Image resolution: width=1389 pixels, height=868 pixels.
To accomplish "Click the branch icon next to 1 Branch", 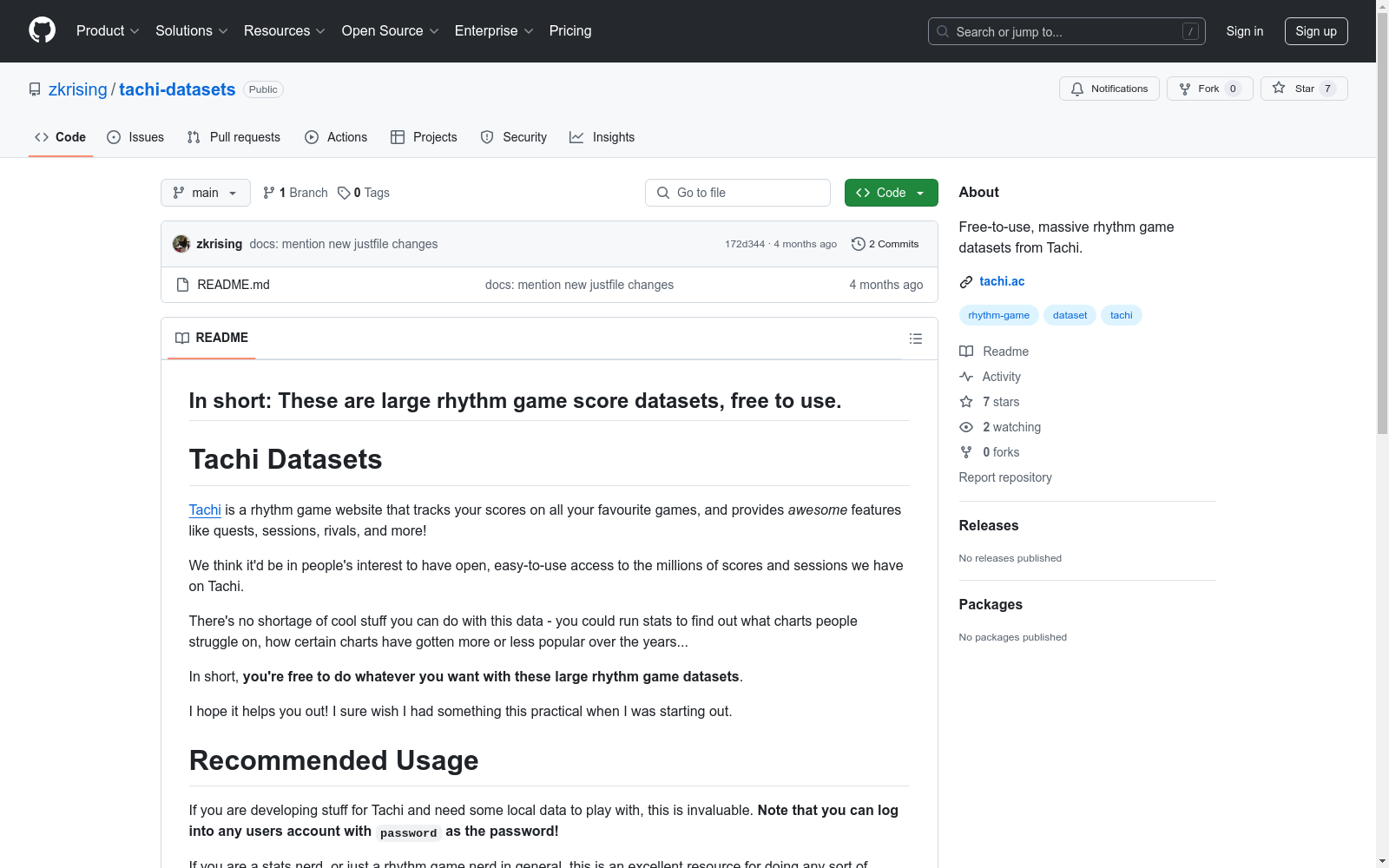I will (269, 193).
